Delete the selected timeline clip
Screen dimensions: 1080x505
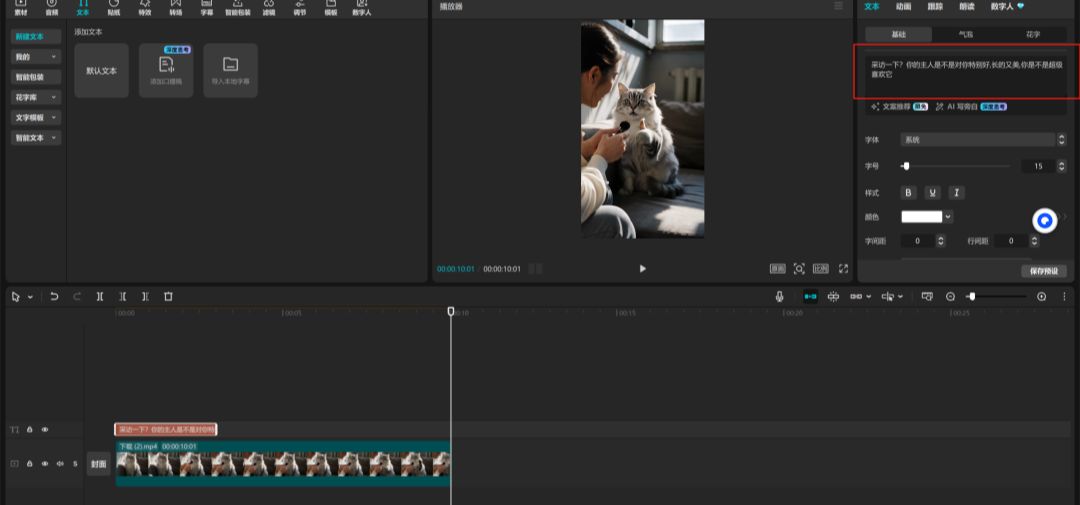click(x=168, y=296)
